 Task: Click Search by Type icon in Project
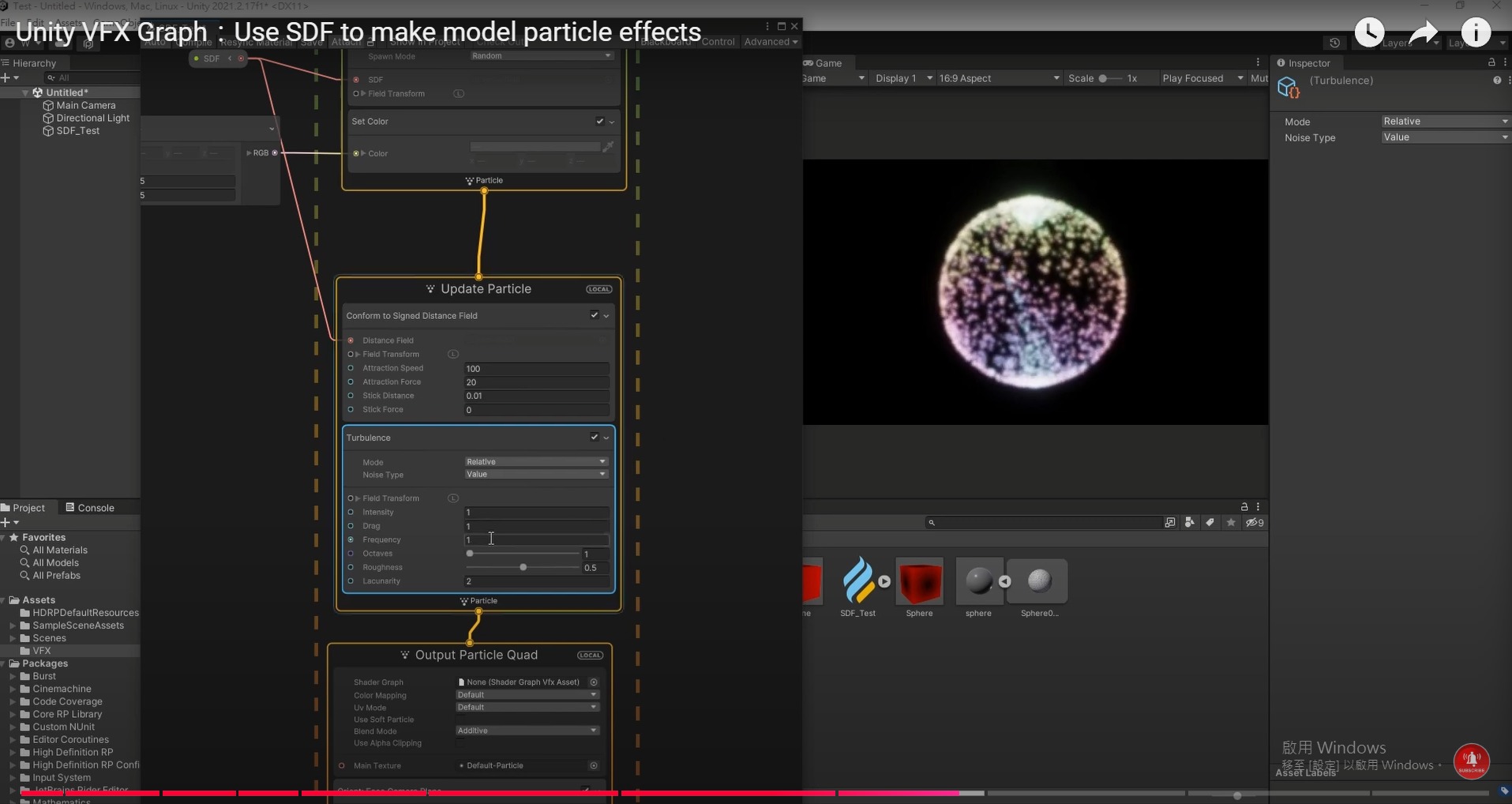(1189, 523)
